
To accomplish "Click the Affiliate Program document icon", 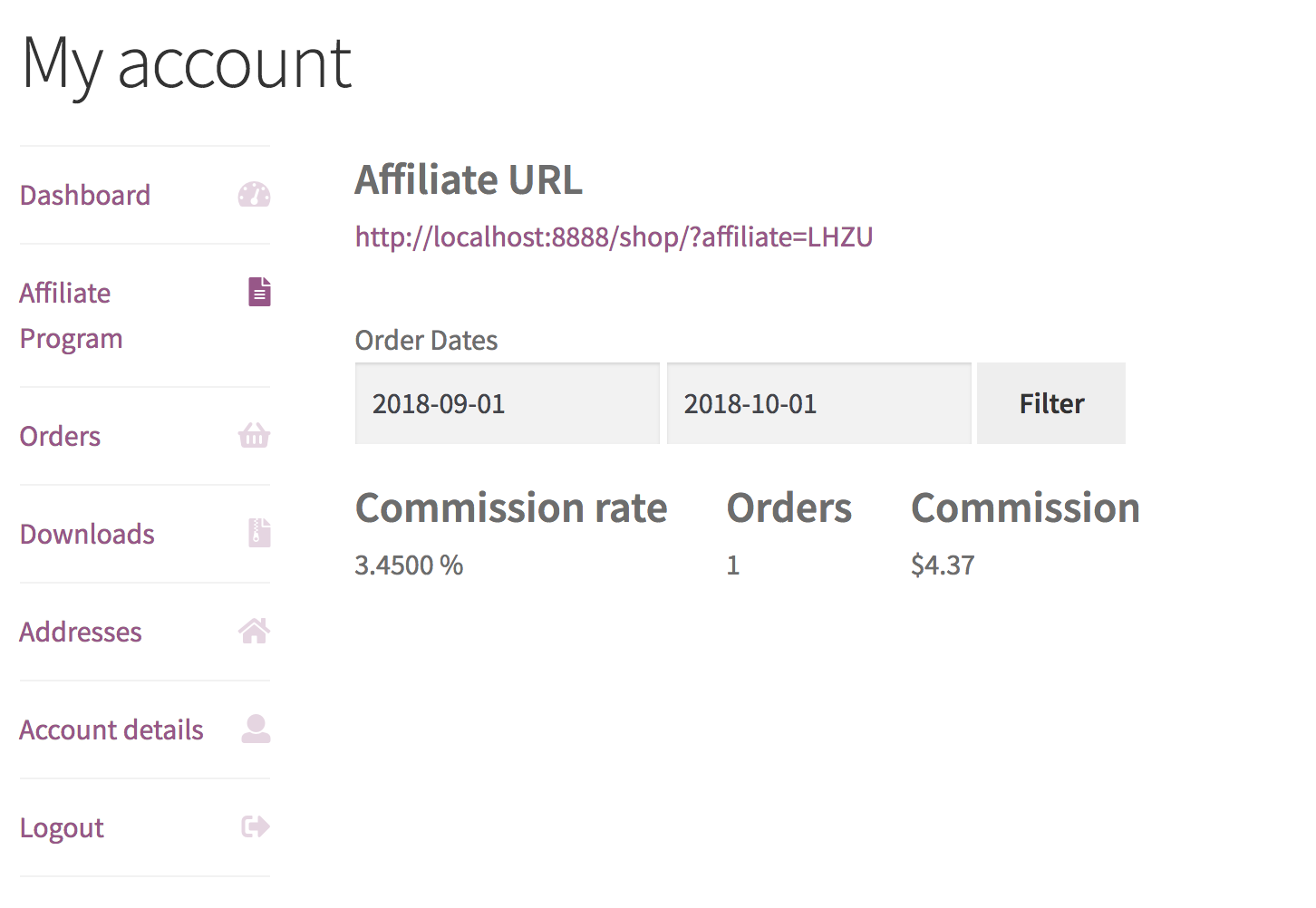I will coord(259,292).
